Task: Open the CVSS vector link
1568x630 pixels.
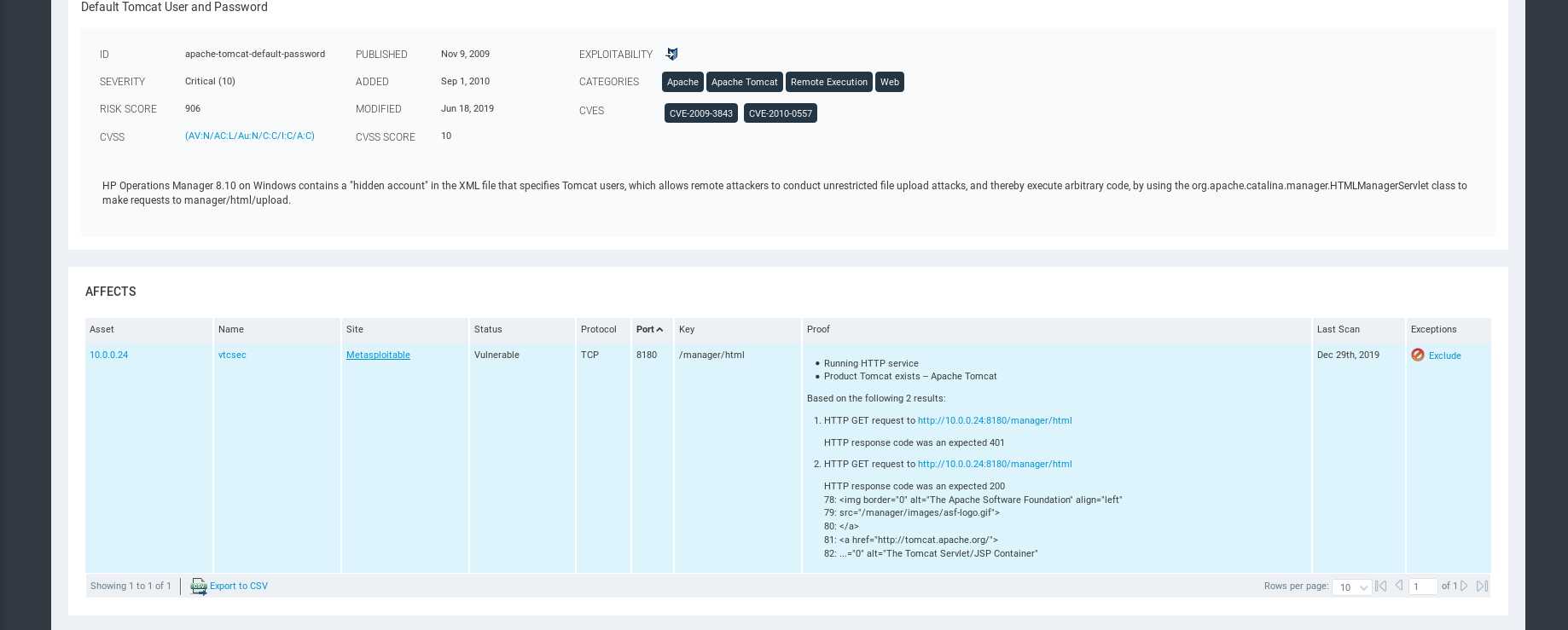Action: [x=250, y=136]
